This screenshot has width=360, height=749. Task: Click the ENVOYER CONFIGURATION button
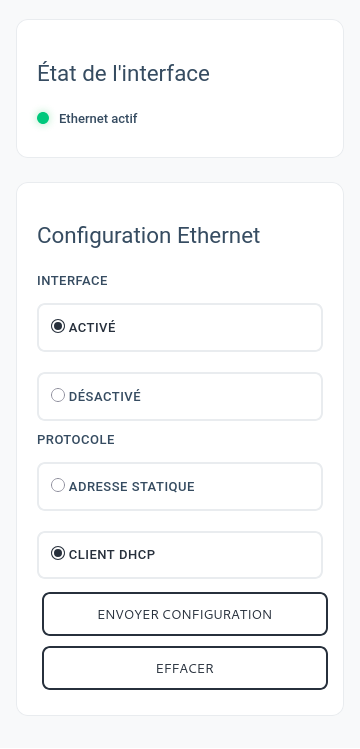tap(185, 614)
